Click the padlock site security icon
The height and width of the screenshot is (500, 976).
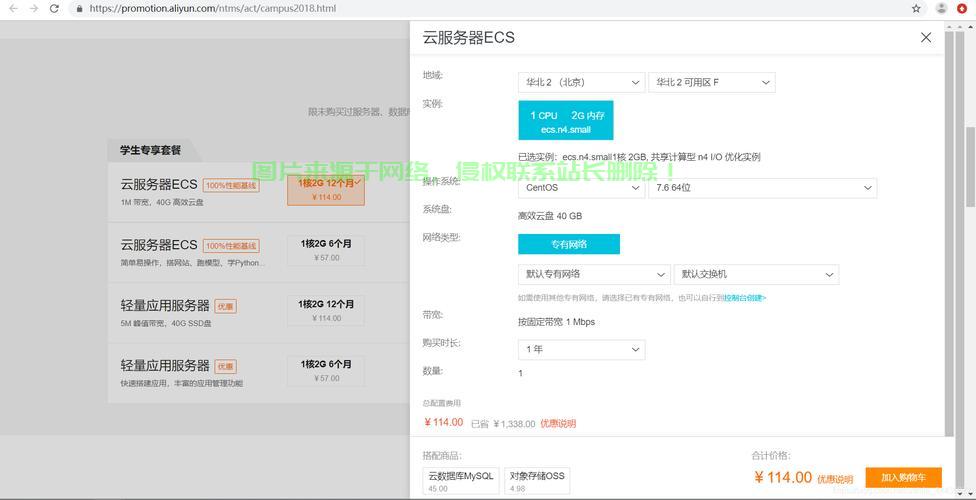[x=79, y=9]
